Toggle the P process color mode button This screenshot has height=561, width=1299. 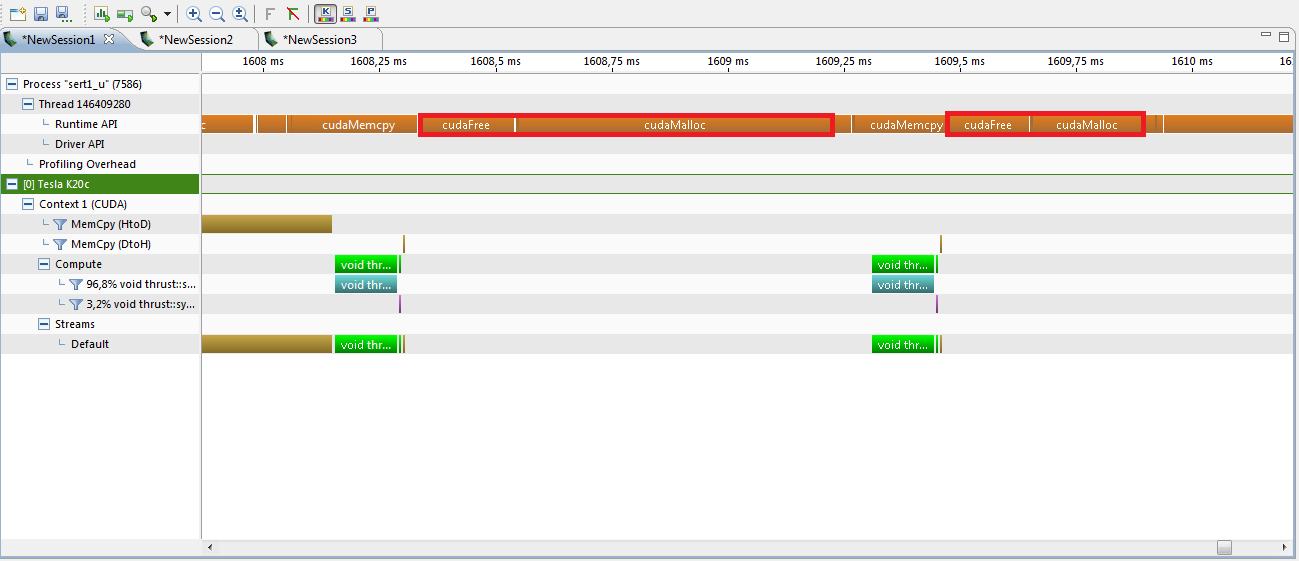point(371,14)
